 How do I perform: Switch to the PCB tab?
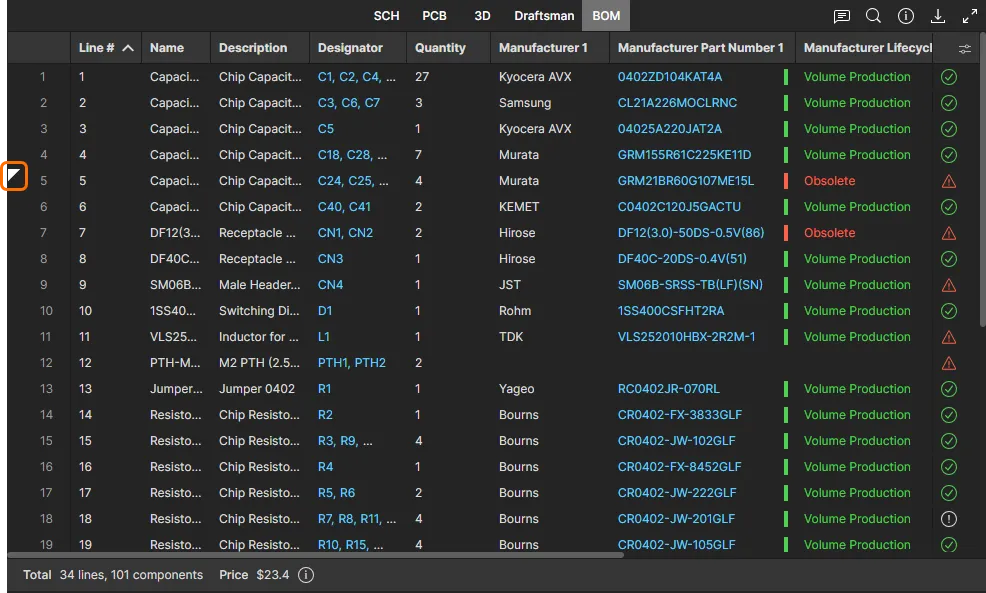click(x=434, y=16)
